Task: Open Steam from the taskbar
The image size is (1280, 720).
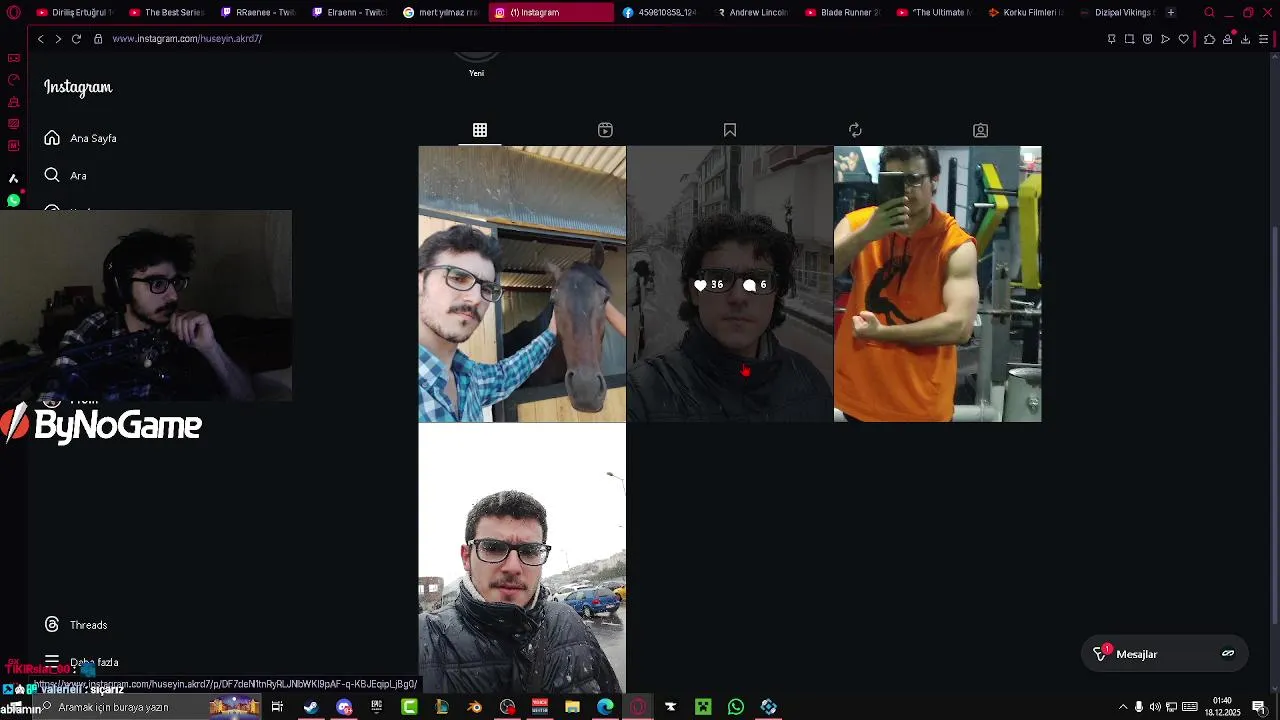Action: 311,707
